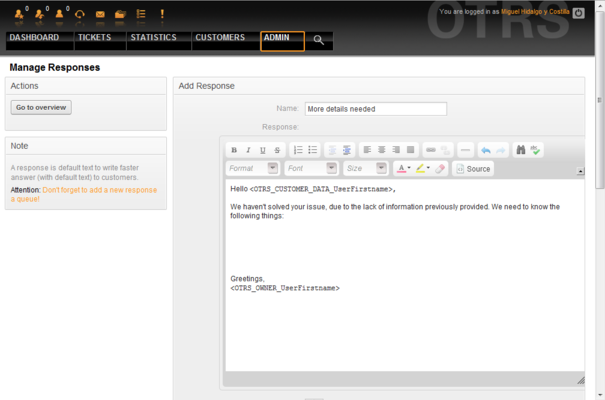Insert a bulleted list in the response
Viewport: 605px width, 400px height.
(x=313, y=150)
